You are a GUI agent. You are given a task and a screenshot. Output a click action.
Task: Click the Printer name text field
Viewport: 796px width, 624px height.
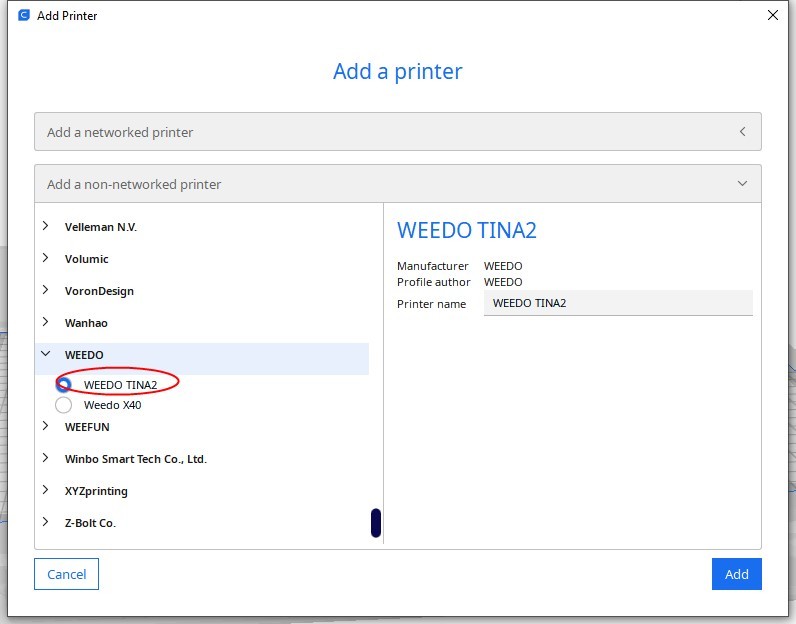[617, 303]
